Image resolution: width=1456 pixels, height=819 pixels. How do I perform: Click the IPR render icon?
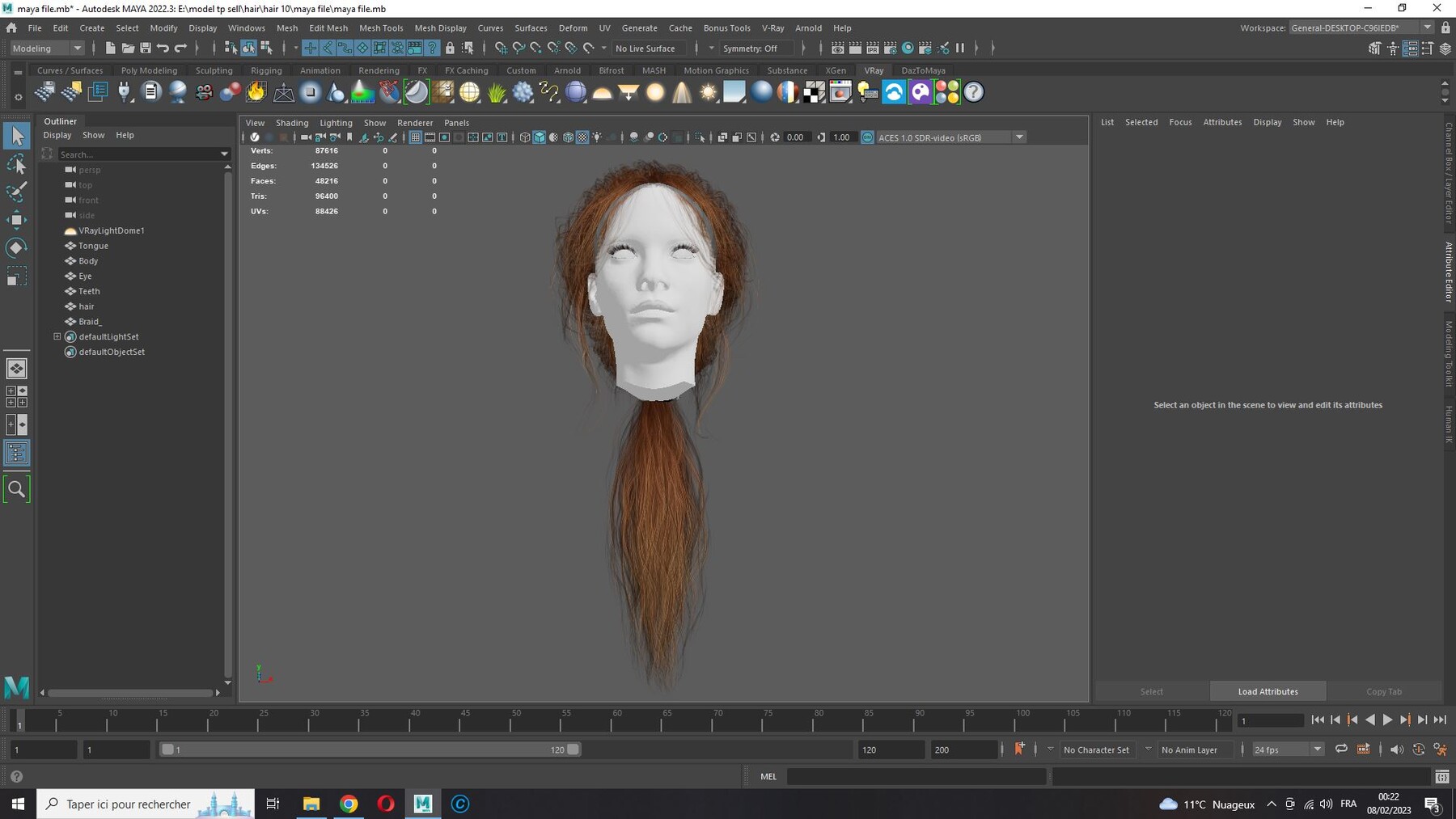873,49
